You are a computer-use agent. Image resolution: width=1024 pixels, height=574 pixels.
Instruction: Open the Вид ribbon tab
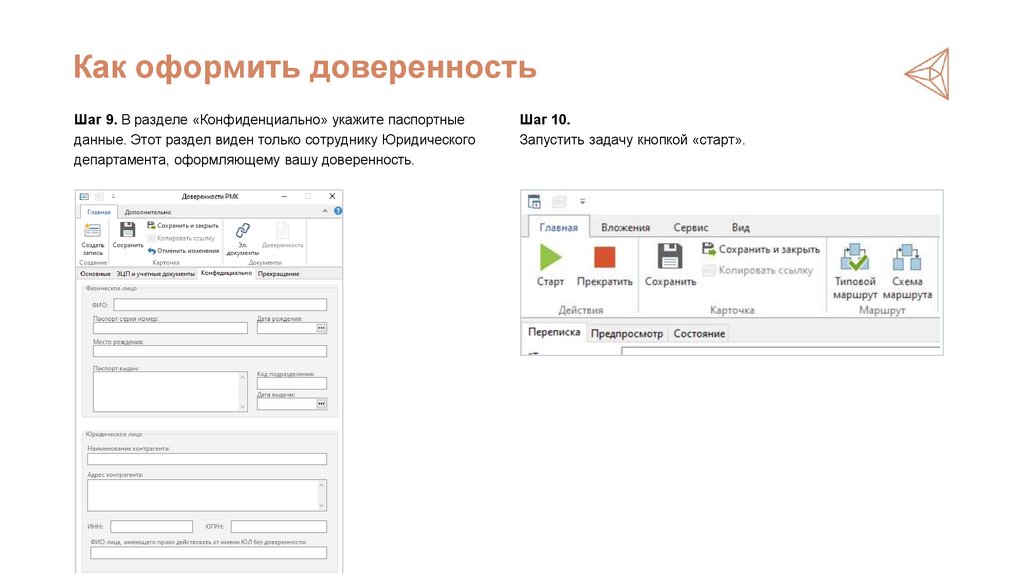(x=741, y=227)
